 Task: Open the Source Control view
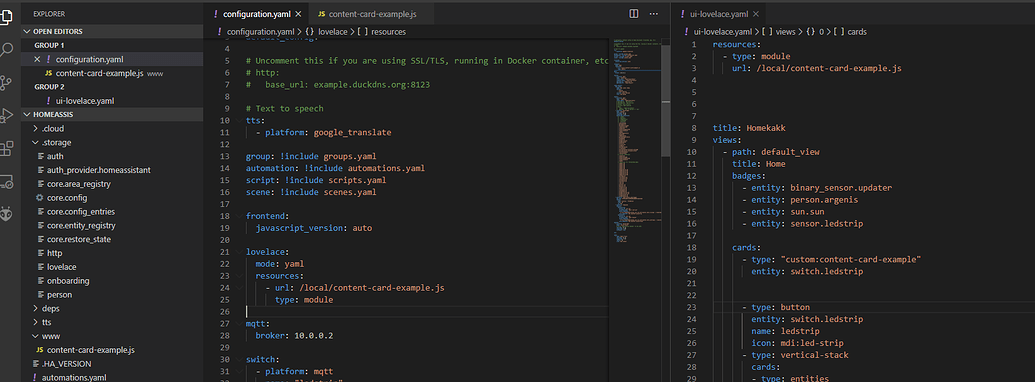pos(7,82)
